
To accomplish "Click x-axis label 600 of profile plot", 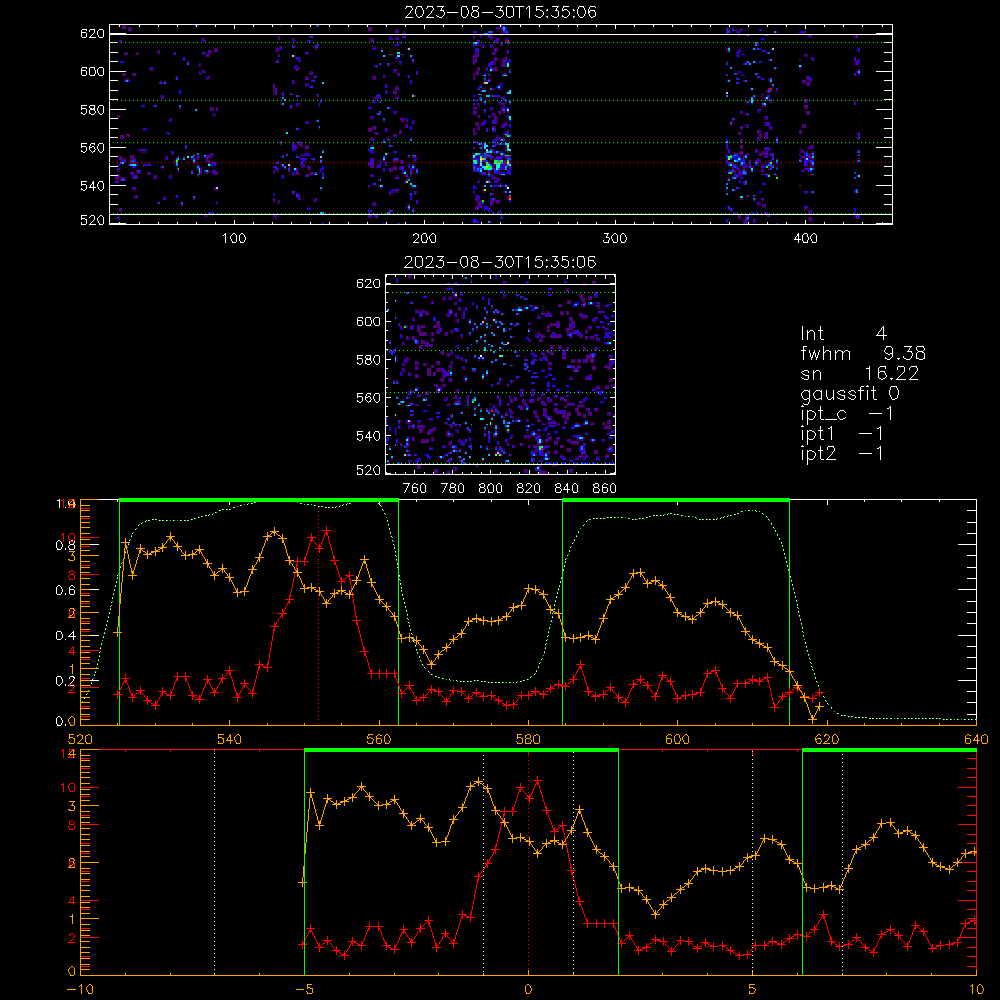I will tap(677, 740).
